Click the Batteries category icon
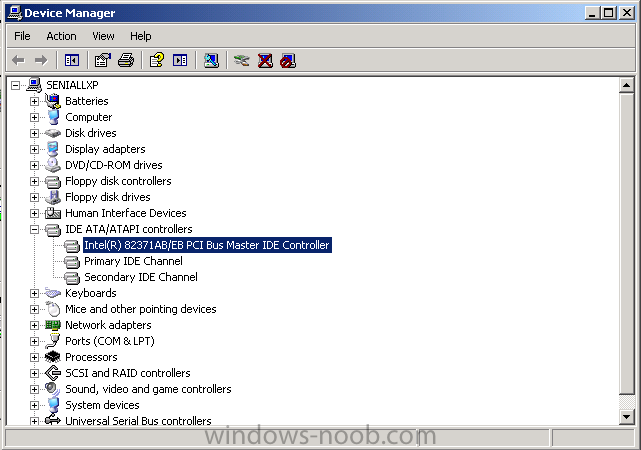The height and width of the screenshot is (450, 641). click(x=53, y=101)
